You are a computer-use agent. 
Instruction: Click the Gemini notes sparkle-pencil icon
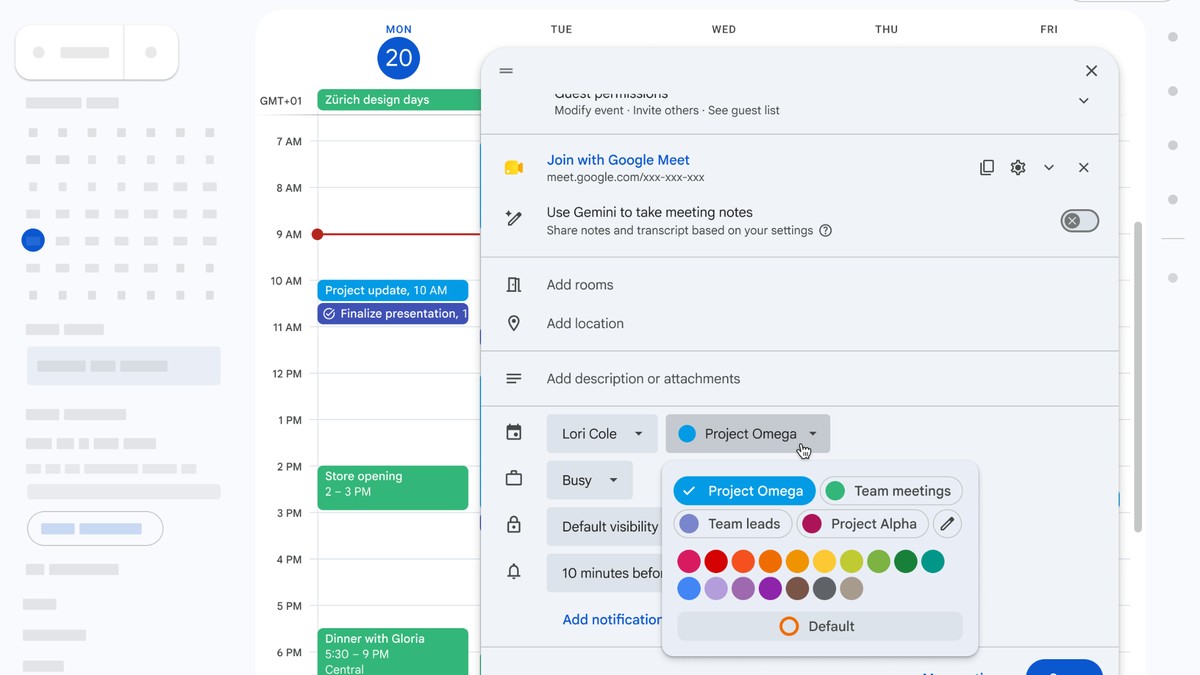(x=514, y=218)
